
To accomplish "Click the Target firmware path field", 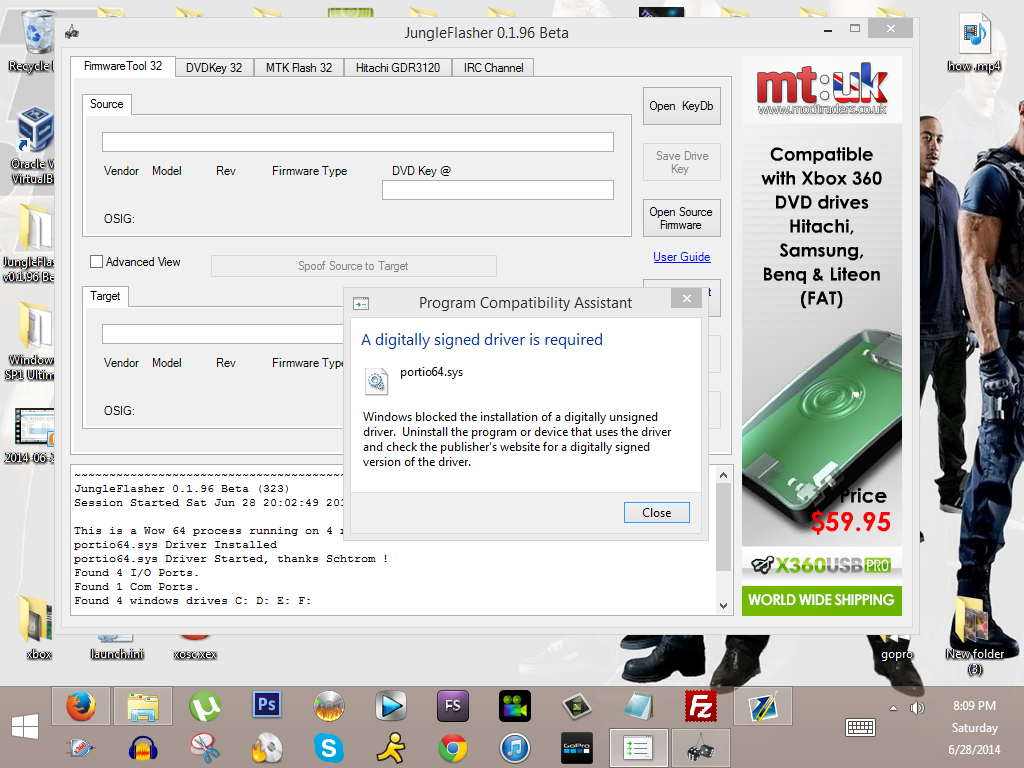I will [223, 334].
